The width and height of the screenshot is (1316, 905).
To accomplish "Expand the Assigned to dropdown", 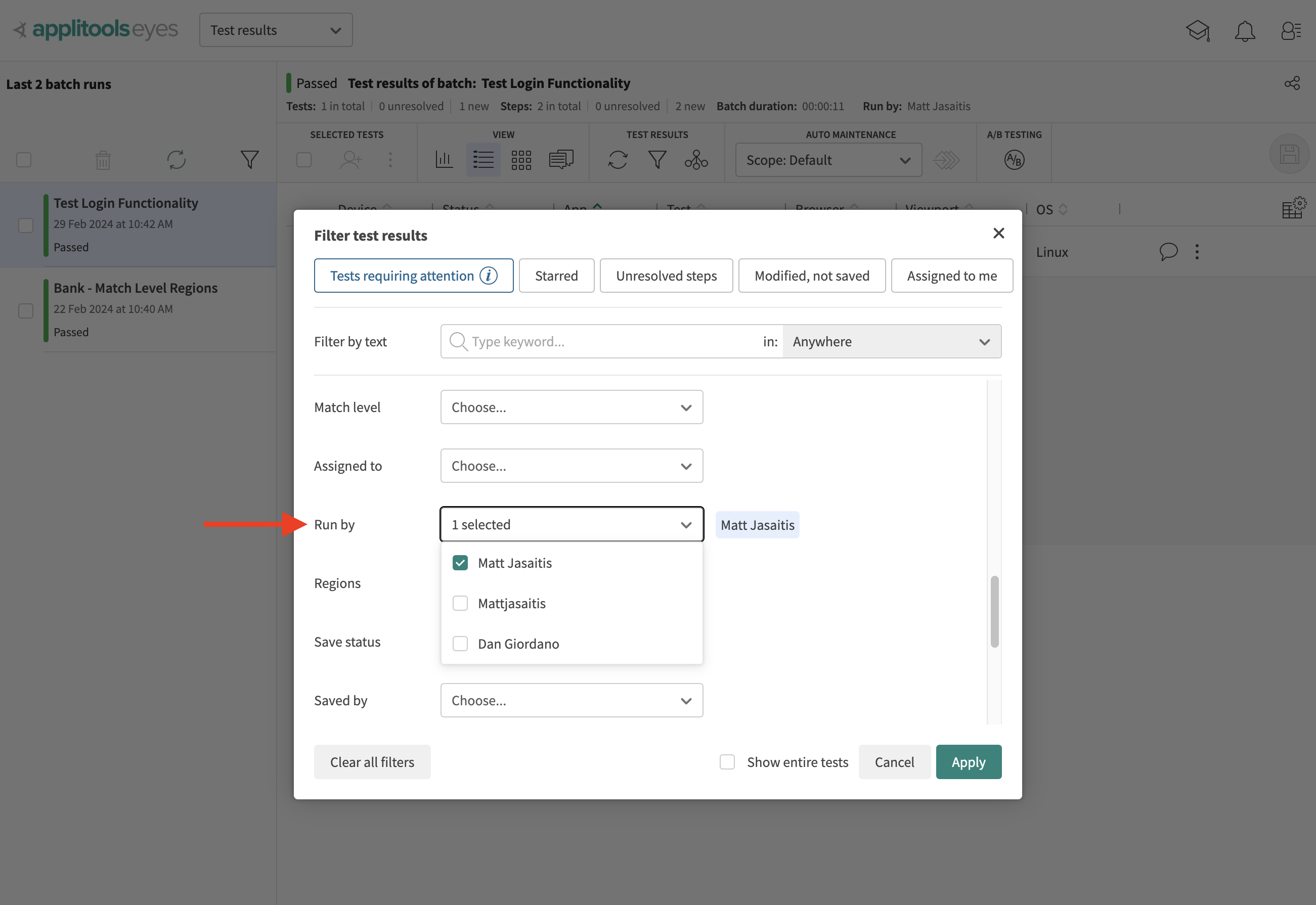I will [571, 466].
